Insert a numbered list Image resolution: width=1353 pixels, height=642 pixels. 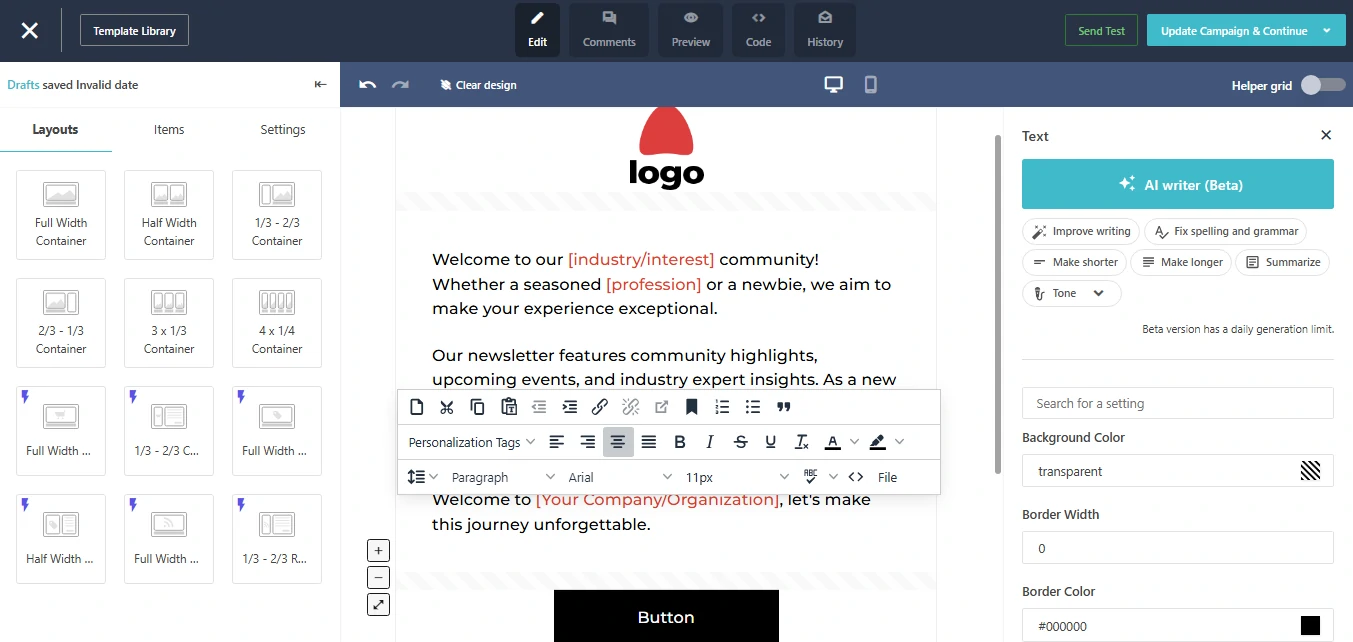(x=722, y=407)
